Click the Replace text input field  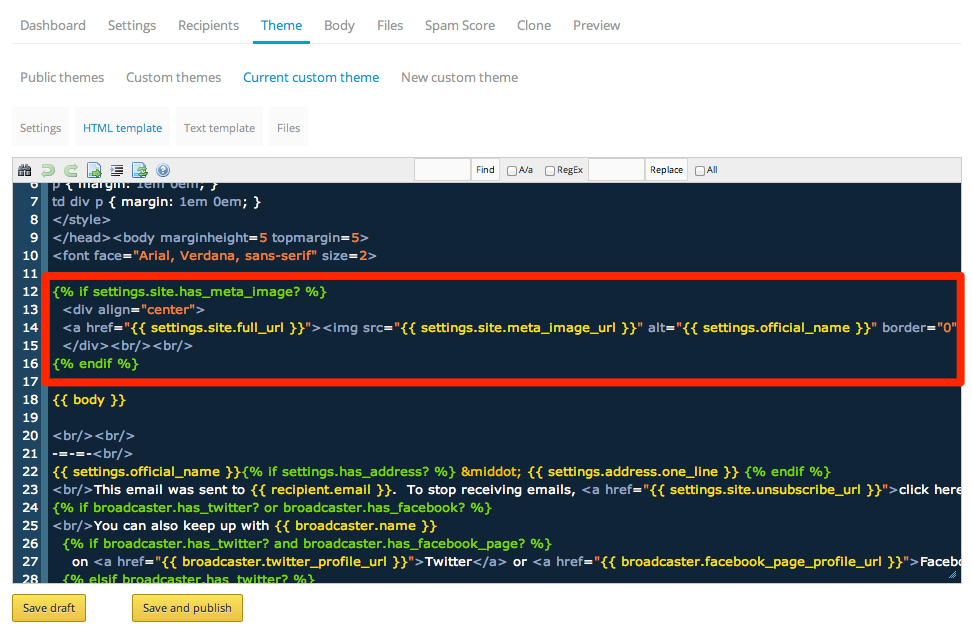[616, 170]
